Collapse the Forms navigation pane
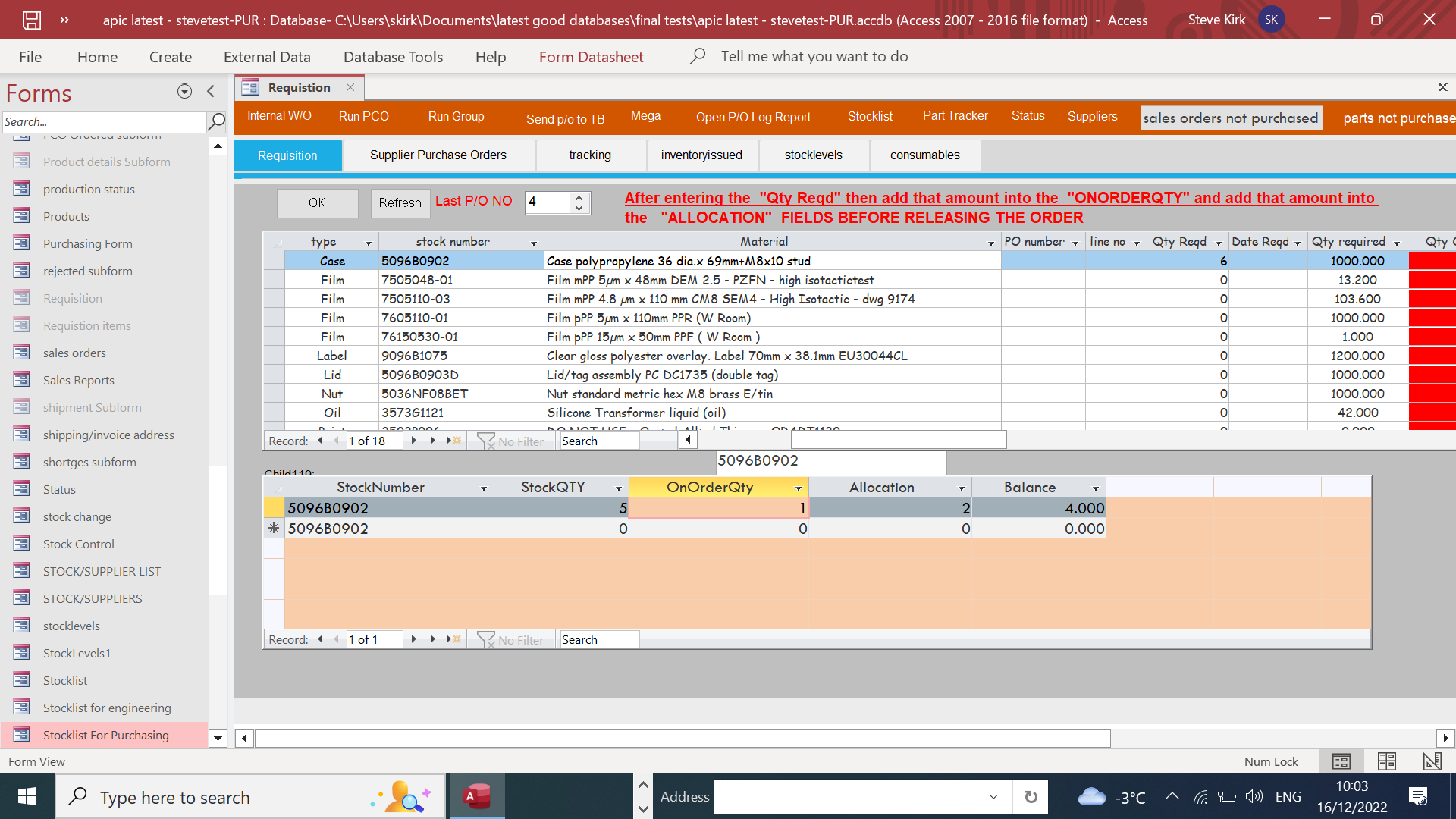Screen dimensions: 1456x819 (211, 92)
